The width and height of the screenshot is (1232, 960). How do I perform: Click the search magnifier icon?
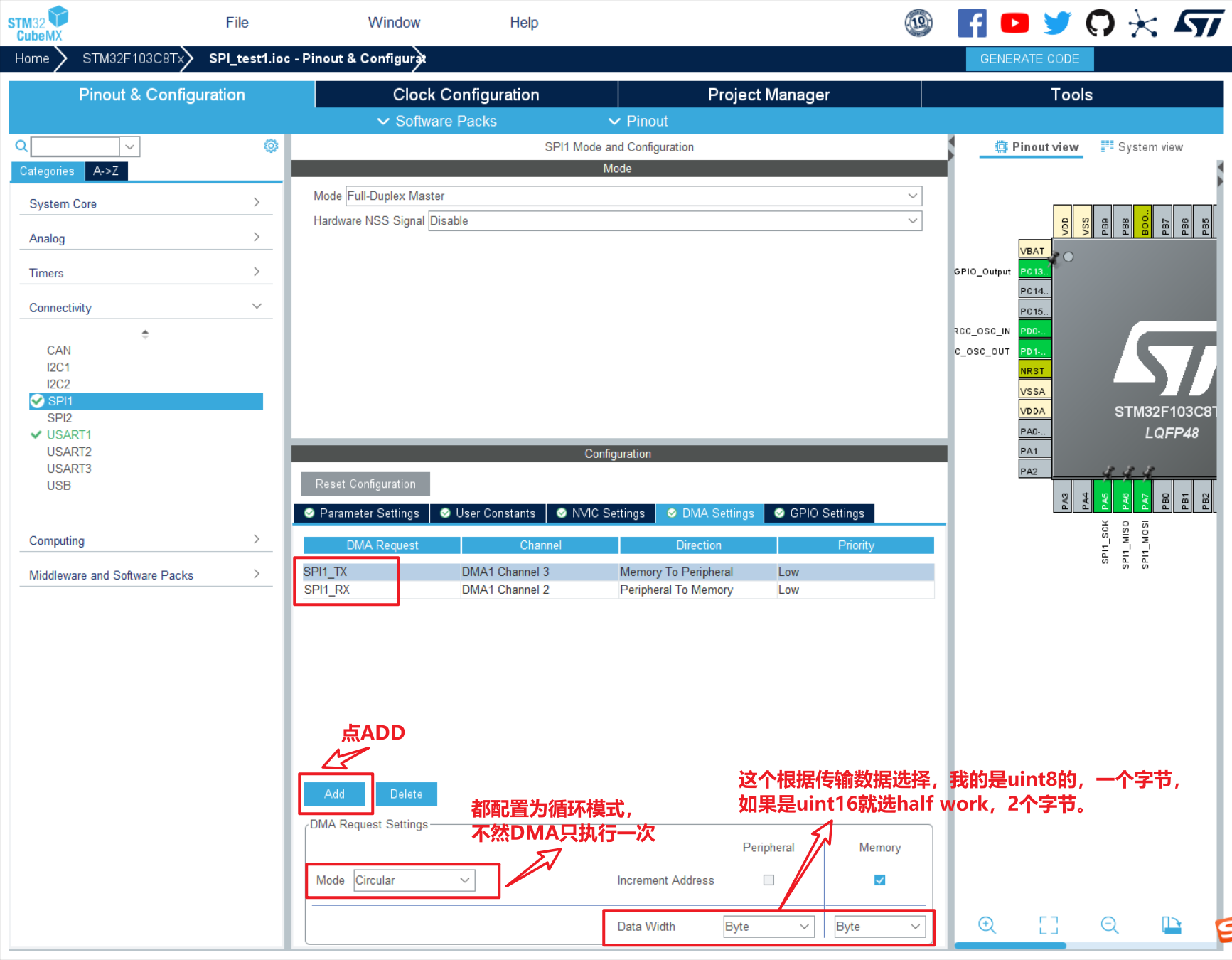[21, 146]
